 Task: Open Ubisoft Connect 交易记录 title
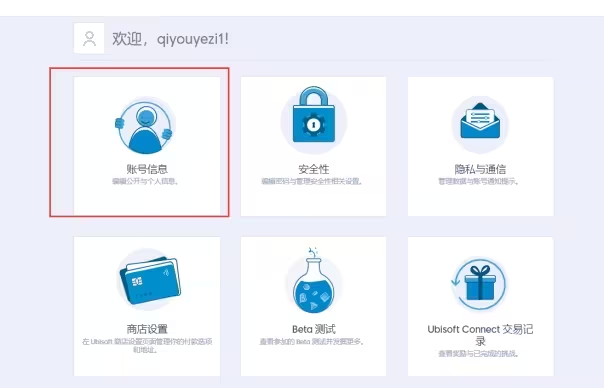click(x=480, y=335)
